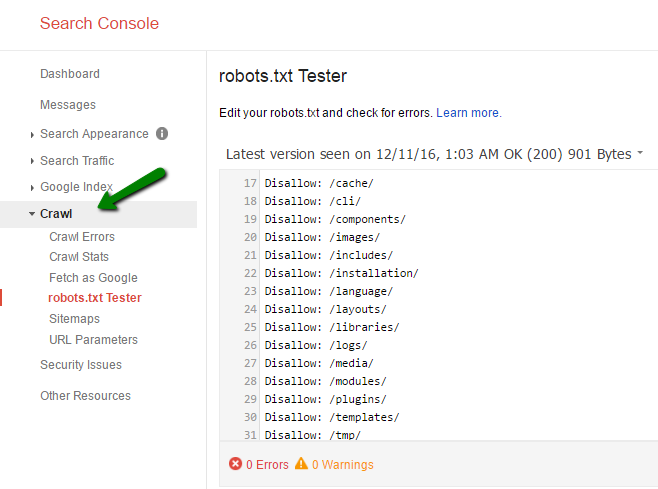This screenshot has width=658, height=489.
Task: Click line Disallow: /images/
Action: [322, 238]
